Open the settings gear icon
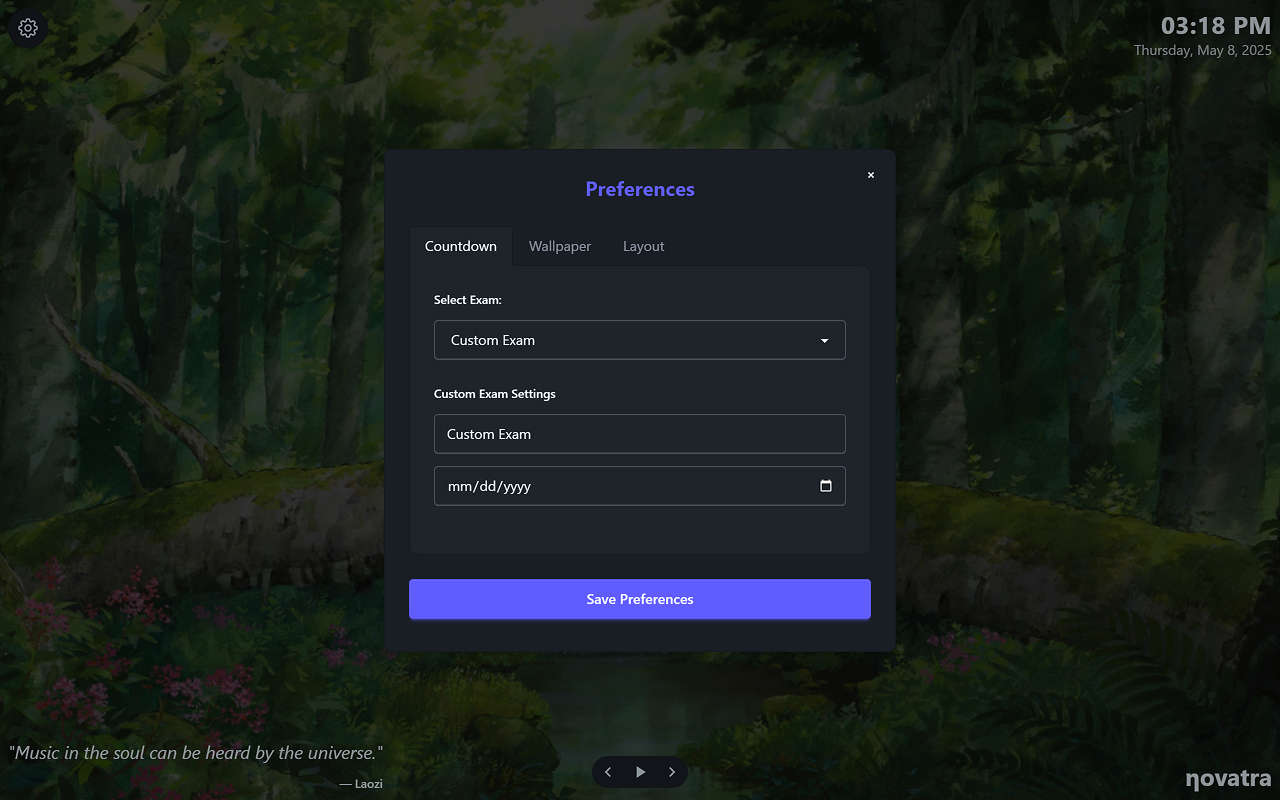The height and width of the screenshot is (800, 1280). [x=28, y=28]
